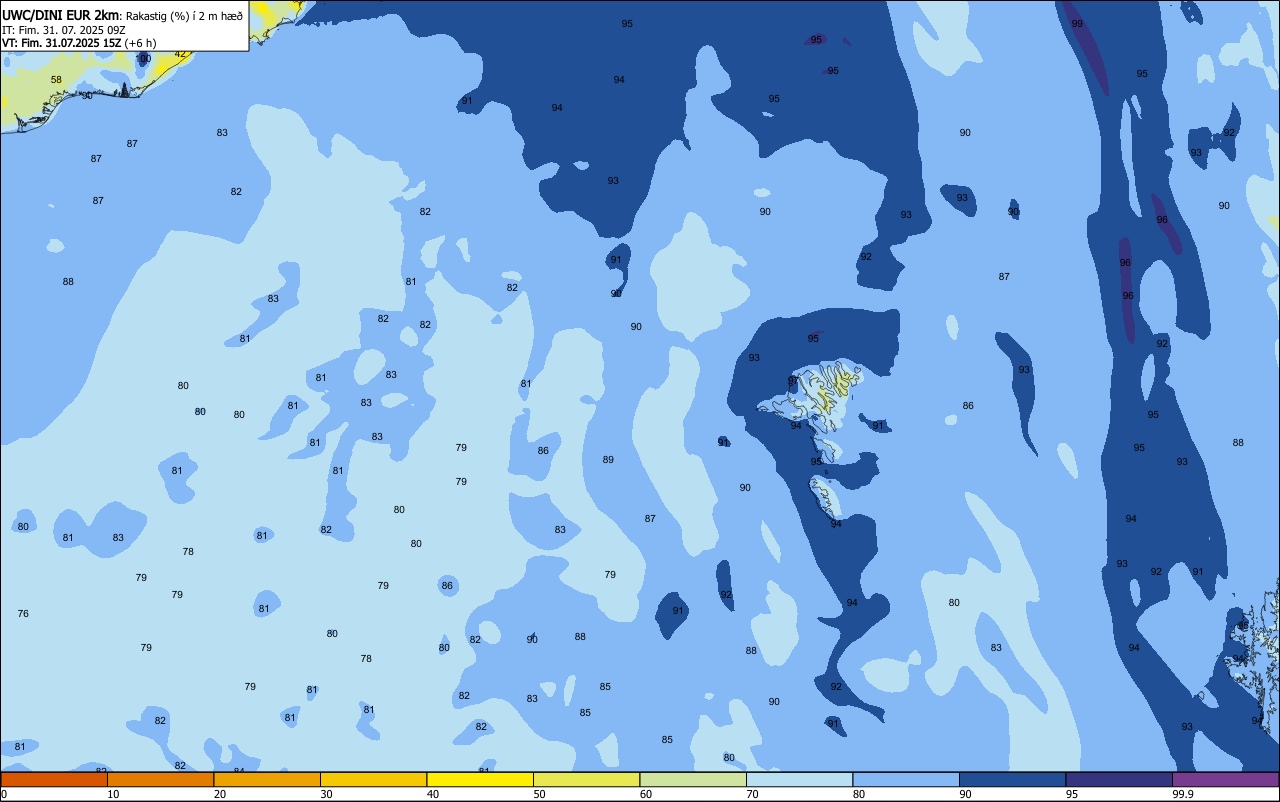Click the 0–10% dark orange legend swatch
1280x802 pixels.
click(x=54, y=779)
